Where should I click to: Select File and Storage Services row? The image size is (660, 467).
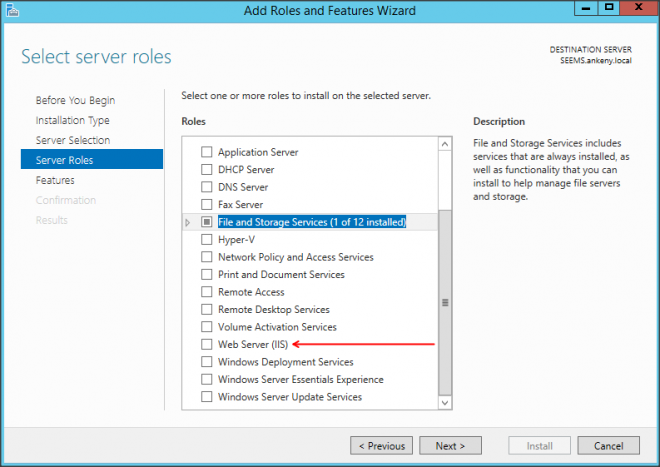[x=311, y=222]
